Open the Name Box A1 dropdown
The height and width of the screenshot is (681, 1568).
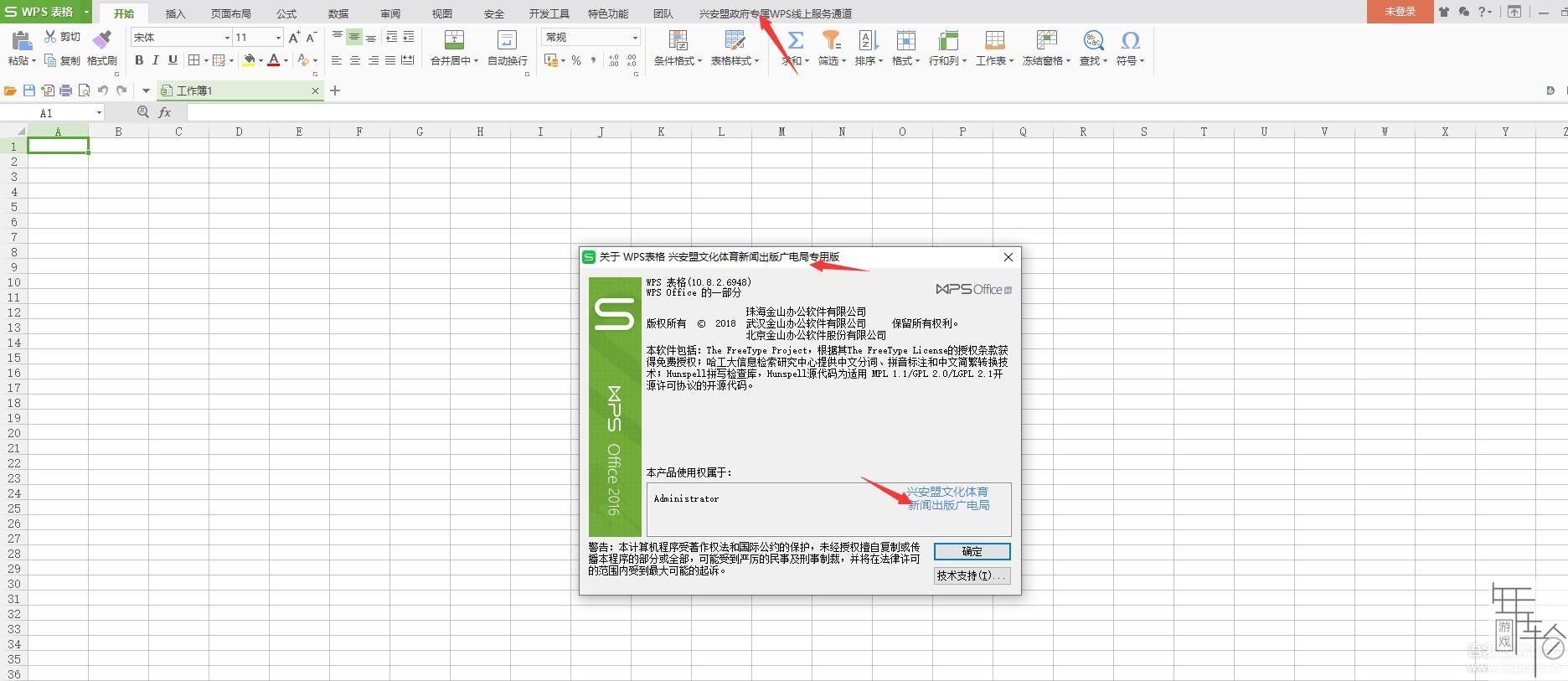[x=99, y=112]
